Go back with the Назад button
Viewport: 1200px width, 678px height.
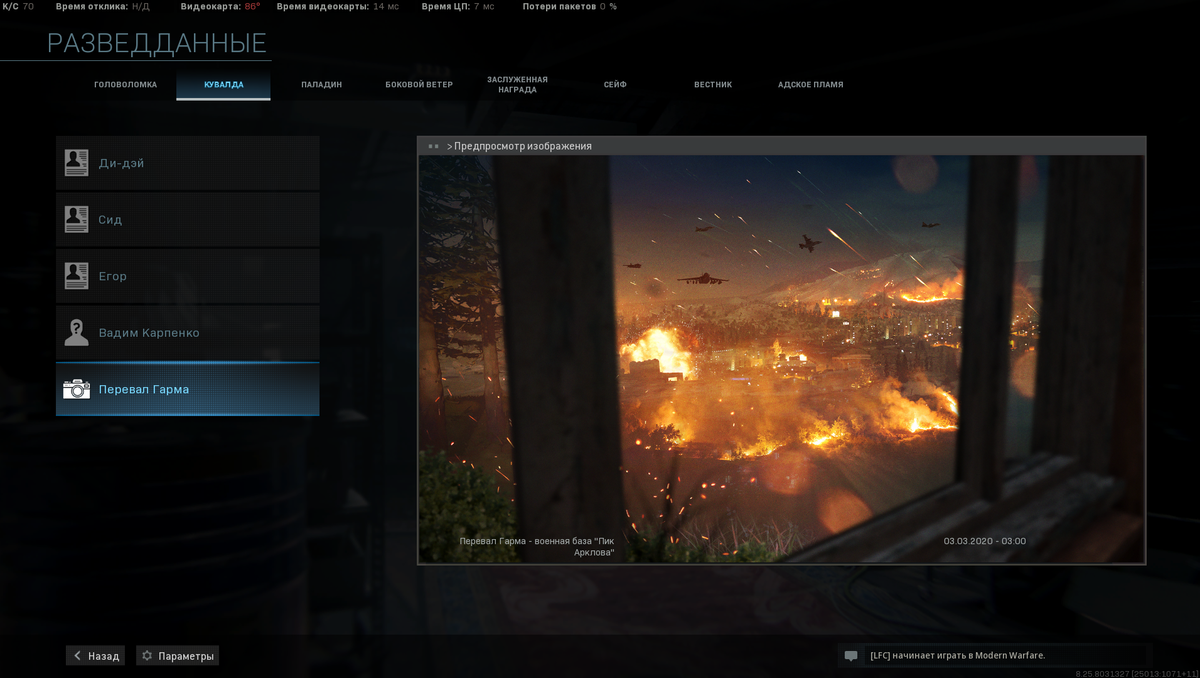pos(95,656)
